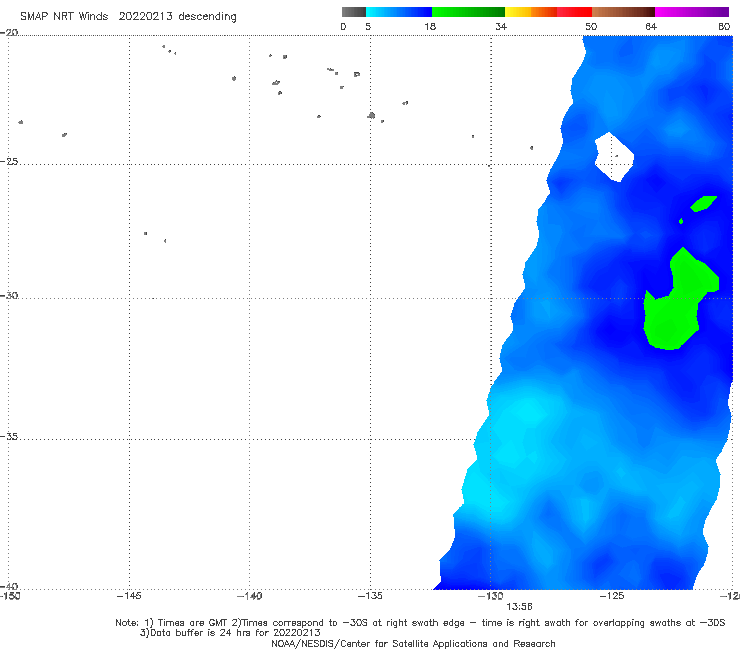Click the color bar label '18'
Image resolution: width=740 pixels, height=650 pixels.
click(x=430, y=26)
